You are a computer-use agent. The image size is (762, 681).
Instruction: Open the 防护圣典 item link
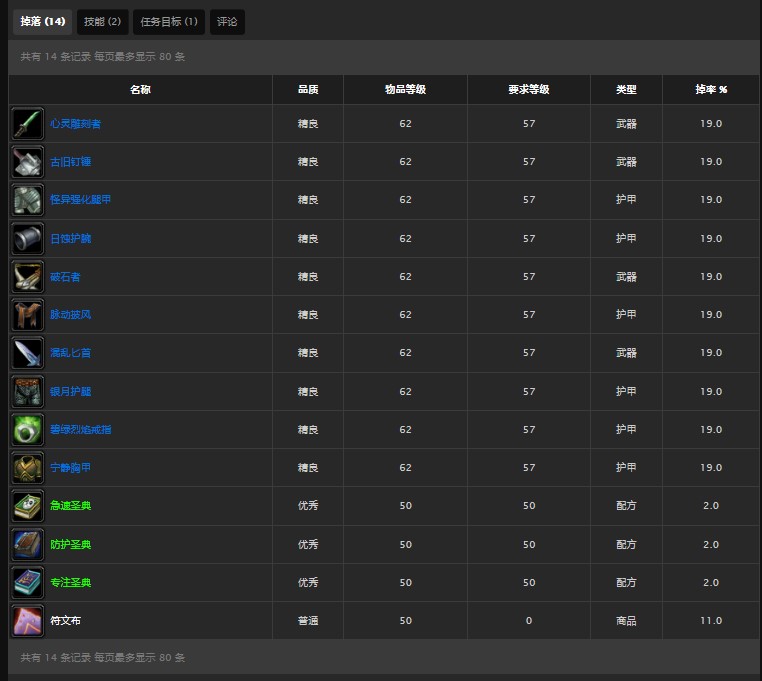tap(70, 545)
